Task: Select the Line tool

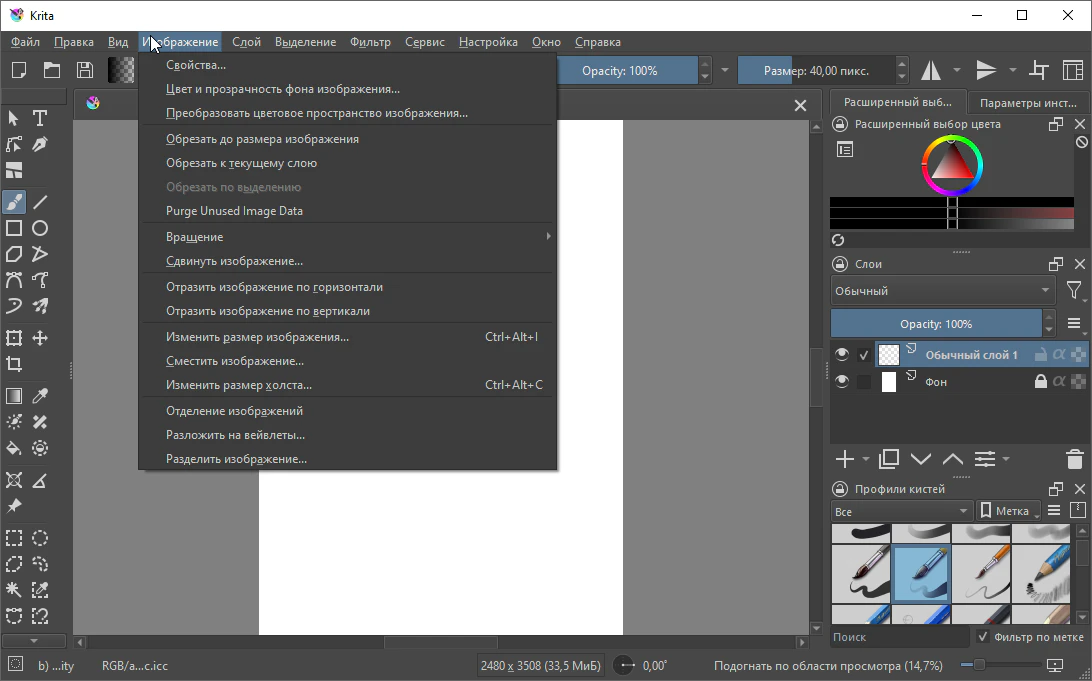Action: pyautogui.click(x=40, y=202)
